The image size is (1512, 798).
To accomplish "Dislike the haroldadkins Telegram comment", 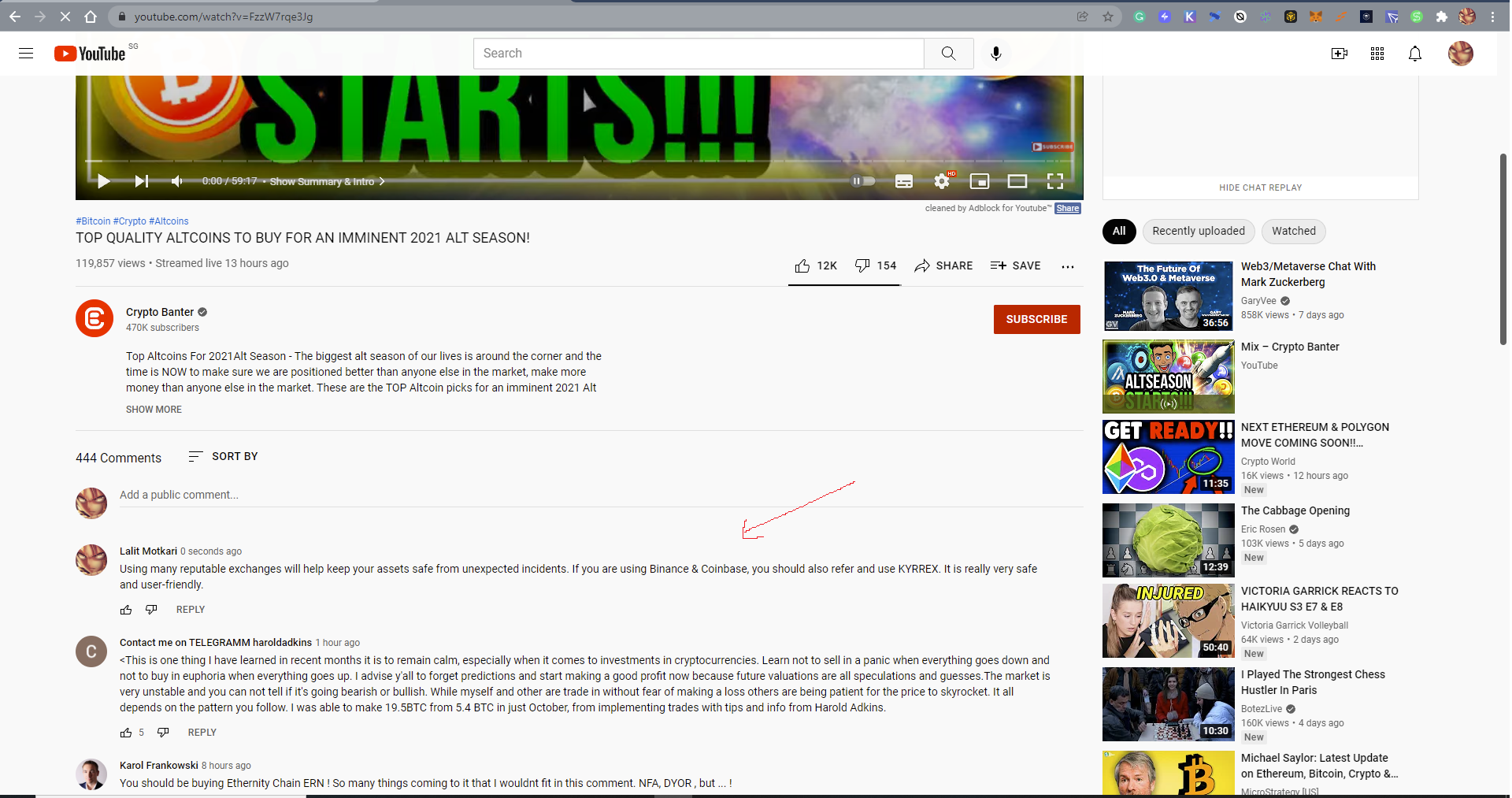I will click(x=163, y=733).
